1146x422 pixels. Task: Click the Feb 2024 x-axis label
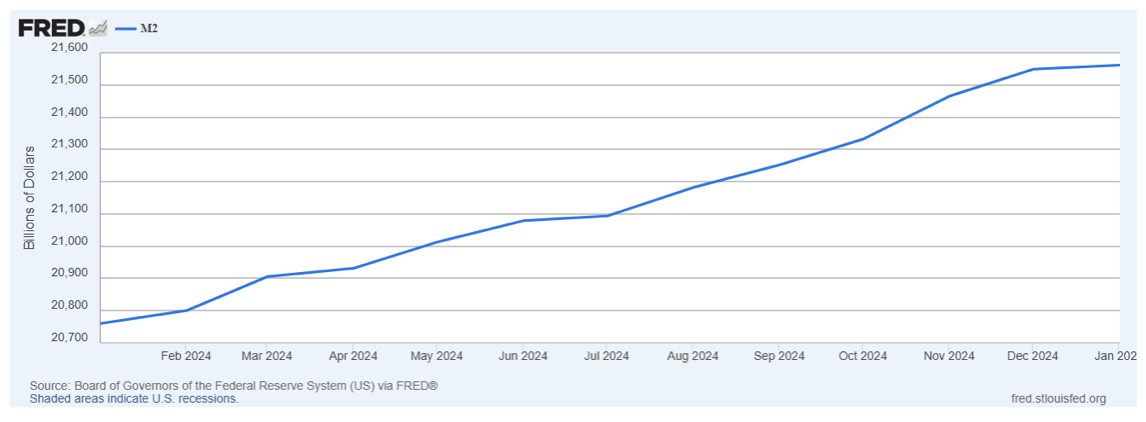click(185, 356)
